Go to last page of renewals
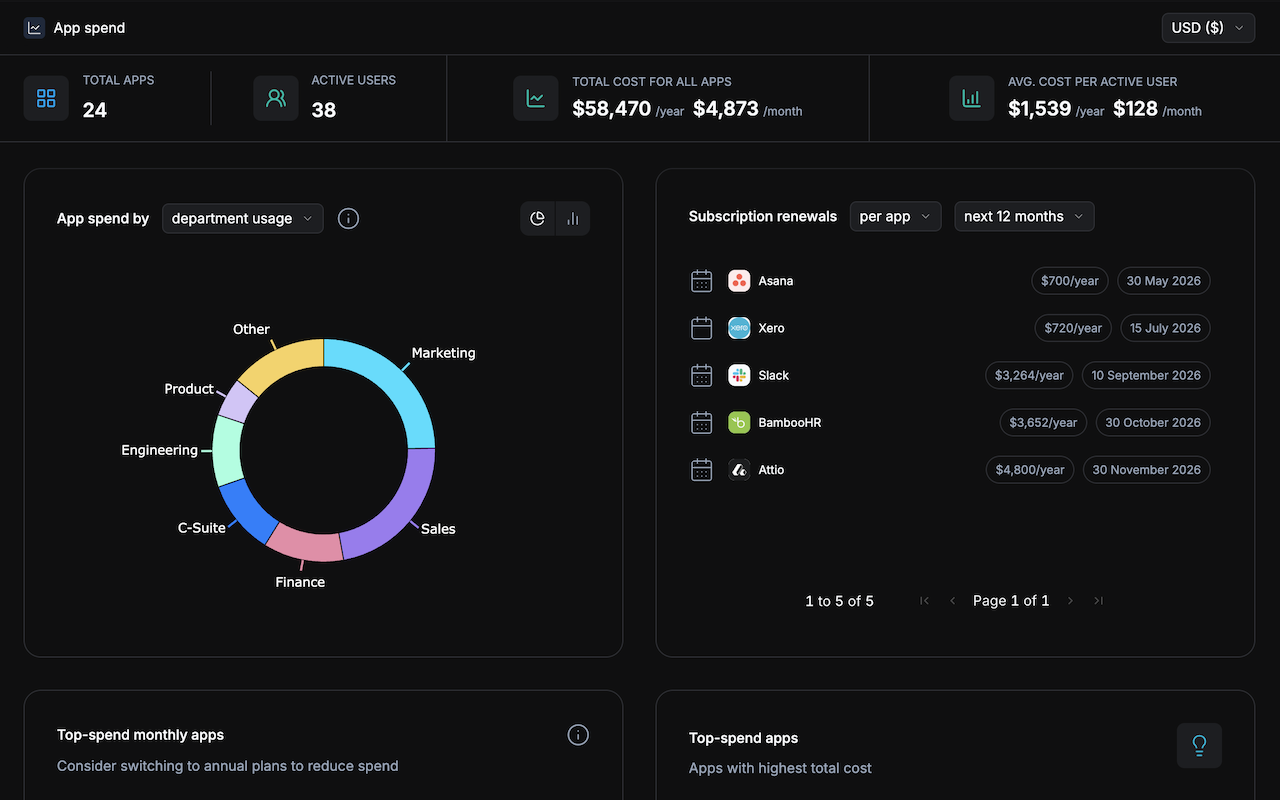Image resolution: width=1280 pixels, height=800 pixels. point(1098,601)
